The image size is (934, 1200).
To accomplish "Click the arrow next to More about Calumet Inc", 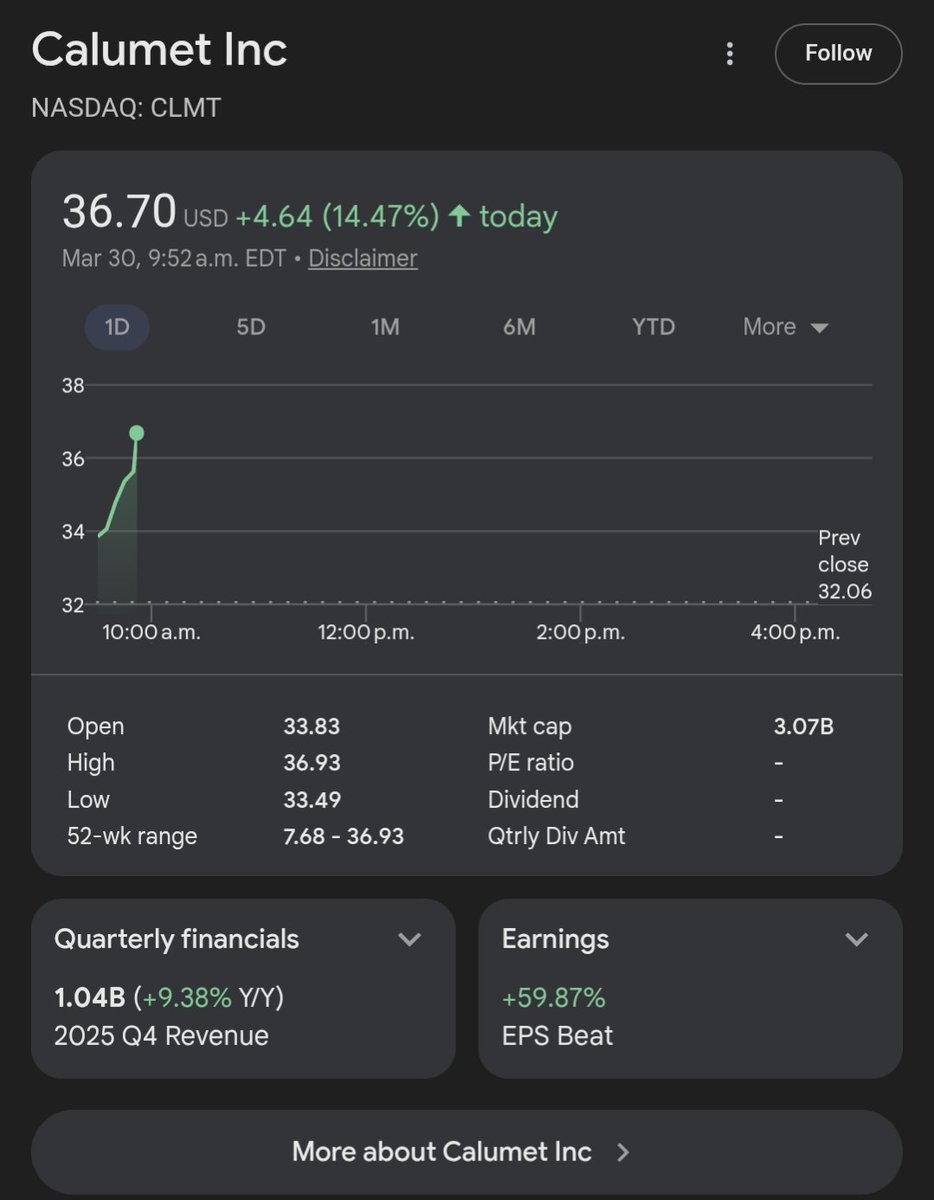I will 623,1152.
